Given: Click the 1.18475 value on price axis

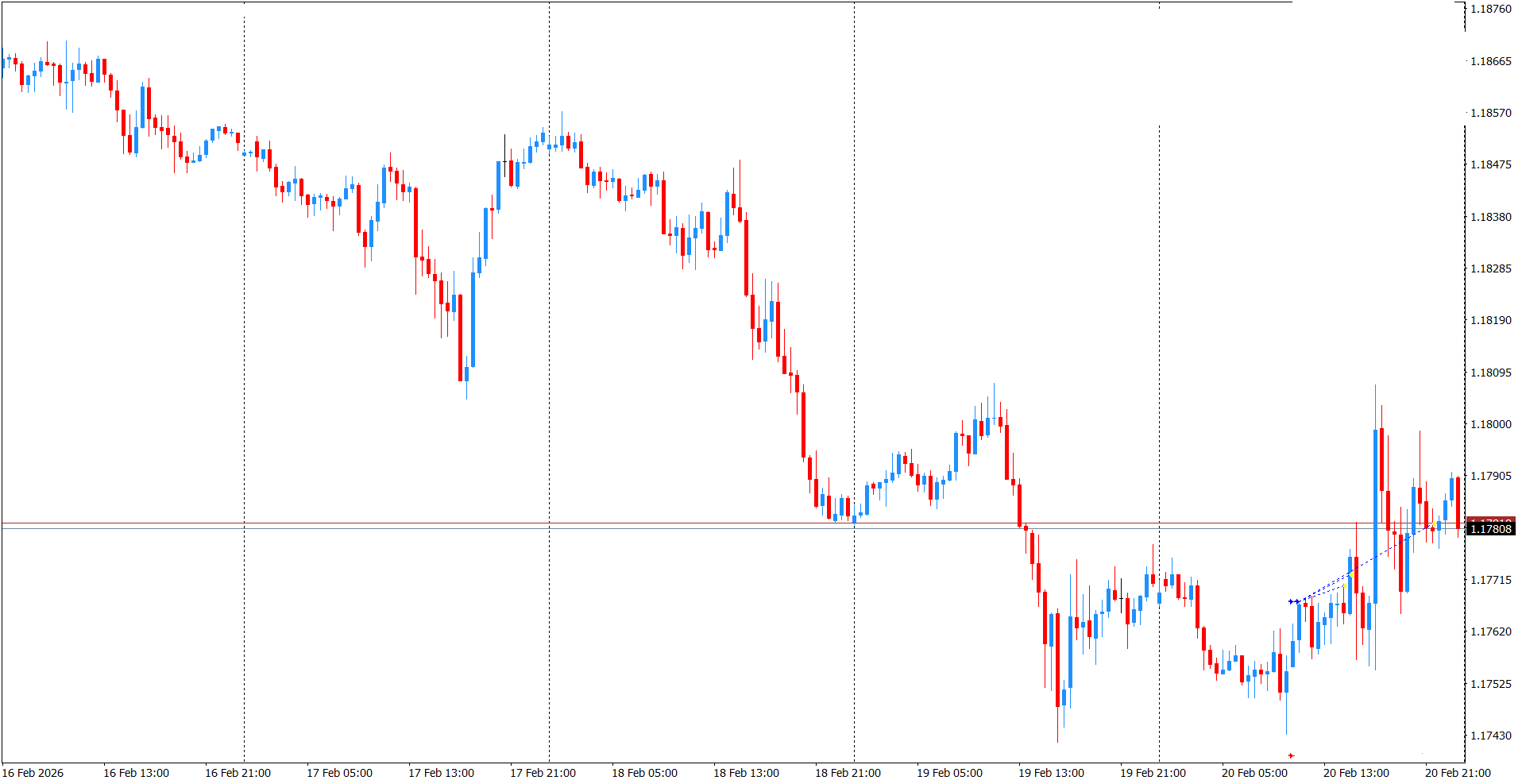Looking at the screenshot, I should (1491, 164).
